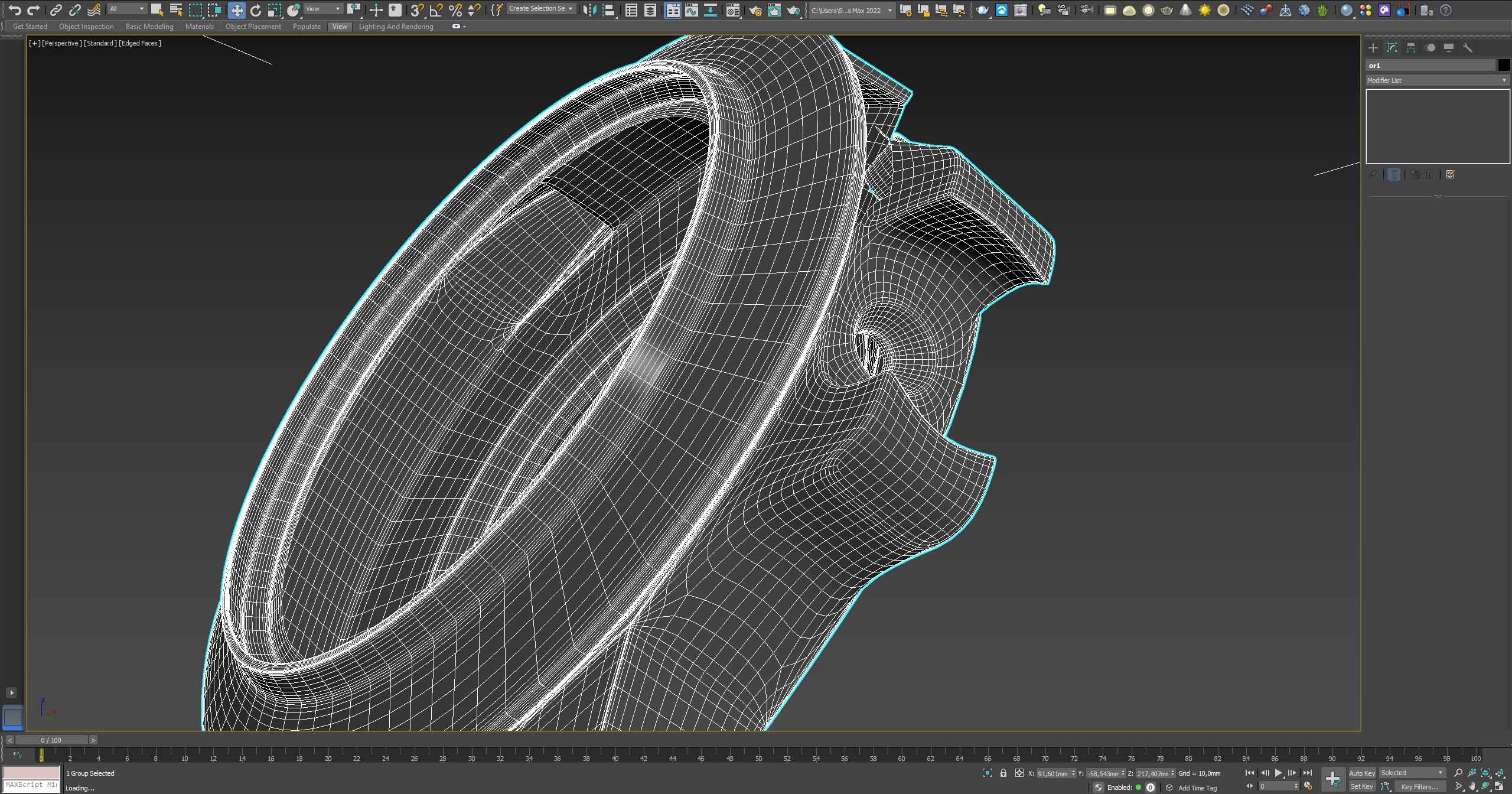Open the reference coordinate View dropdown
The height and width of the screenshot is (794, 1512).
coord(323,9)
